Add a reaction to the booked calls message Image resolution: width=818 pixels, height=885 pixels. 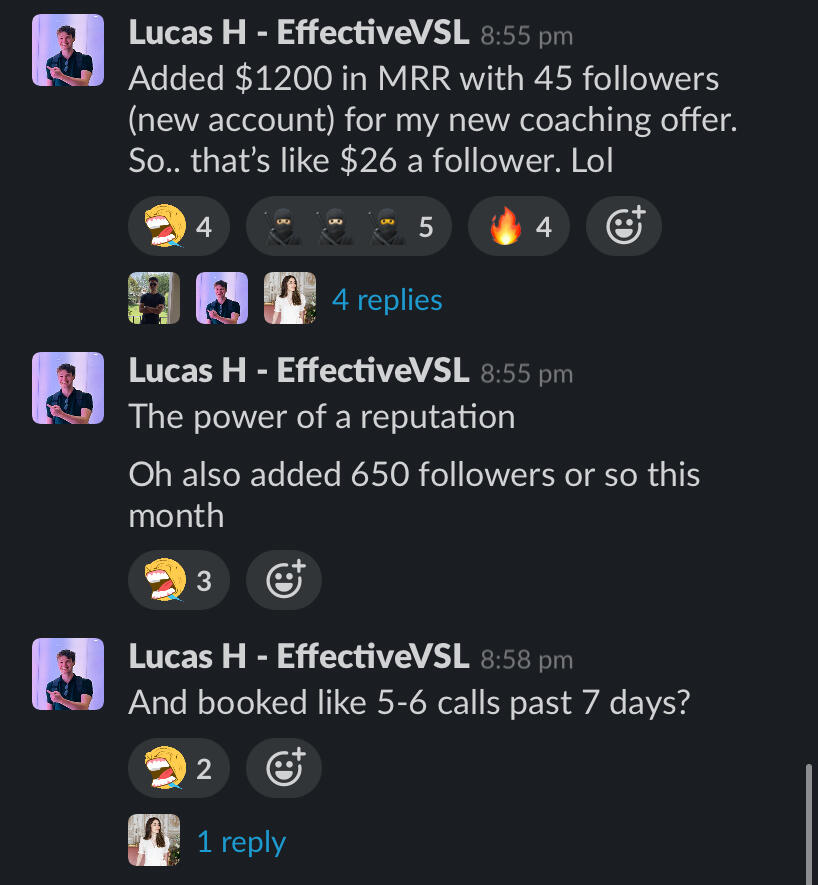click(x=283, y=768)
